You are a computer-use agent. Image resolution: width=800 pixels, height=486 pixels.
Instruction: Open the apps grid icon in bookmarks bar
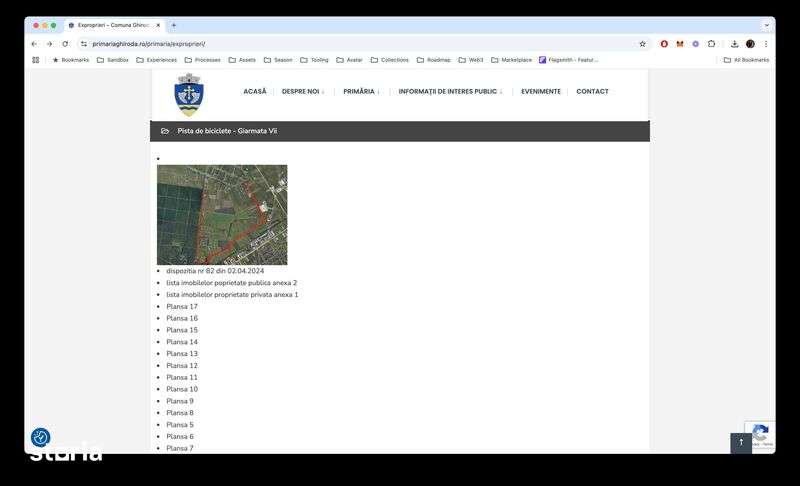point(36,60)
